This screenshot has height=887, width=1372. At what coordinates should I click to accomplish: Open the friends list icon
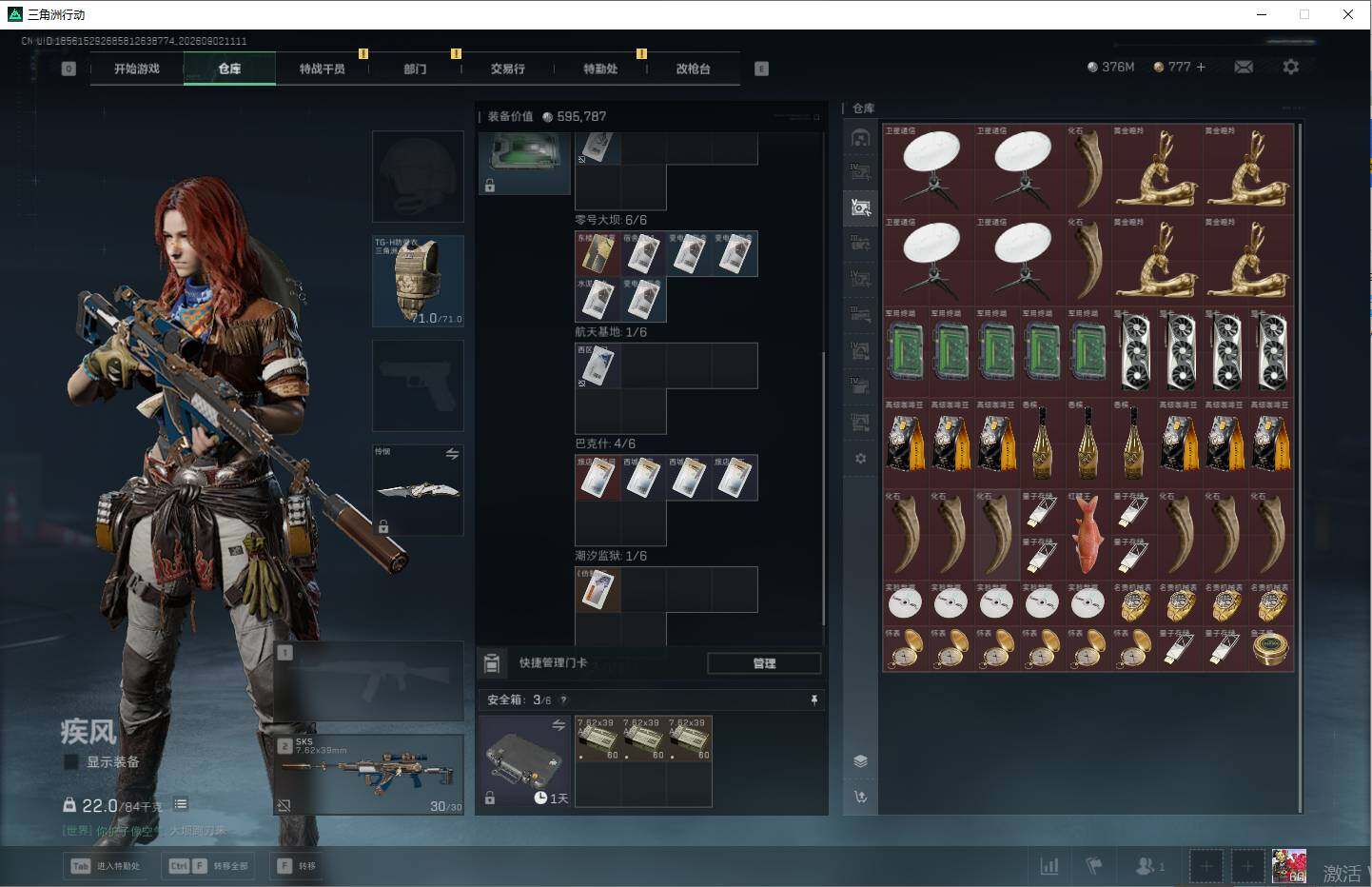(x=1150, y=866)
